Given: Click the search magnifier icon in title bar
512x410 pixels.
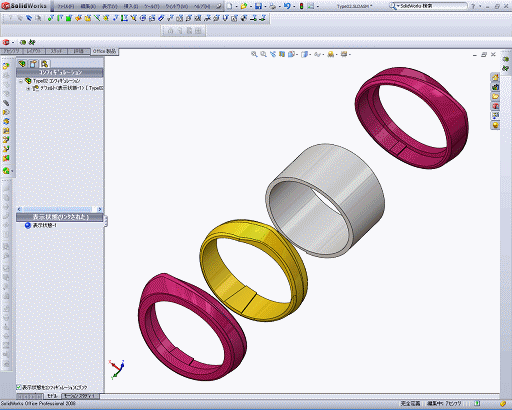Looking at the screenshot, I should 392,6.
